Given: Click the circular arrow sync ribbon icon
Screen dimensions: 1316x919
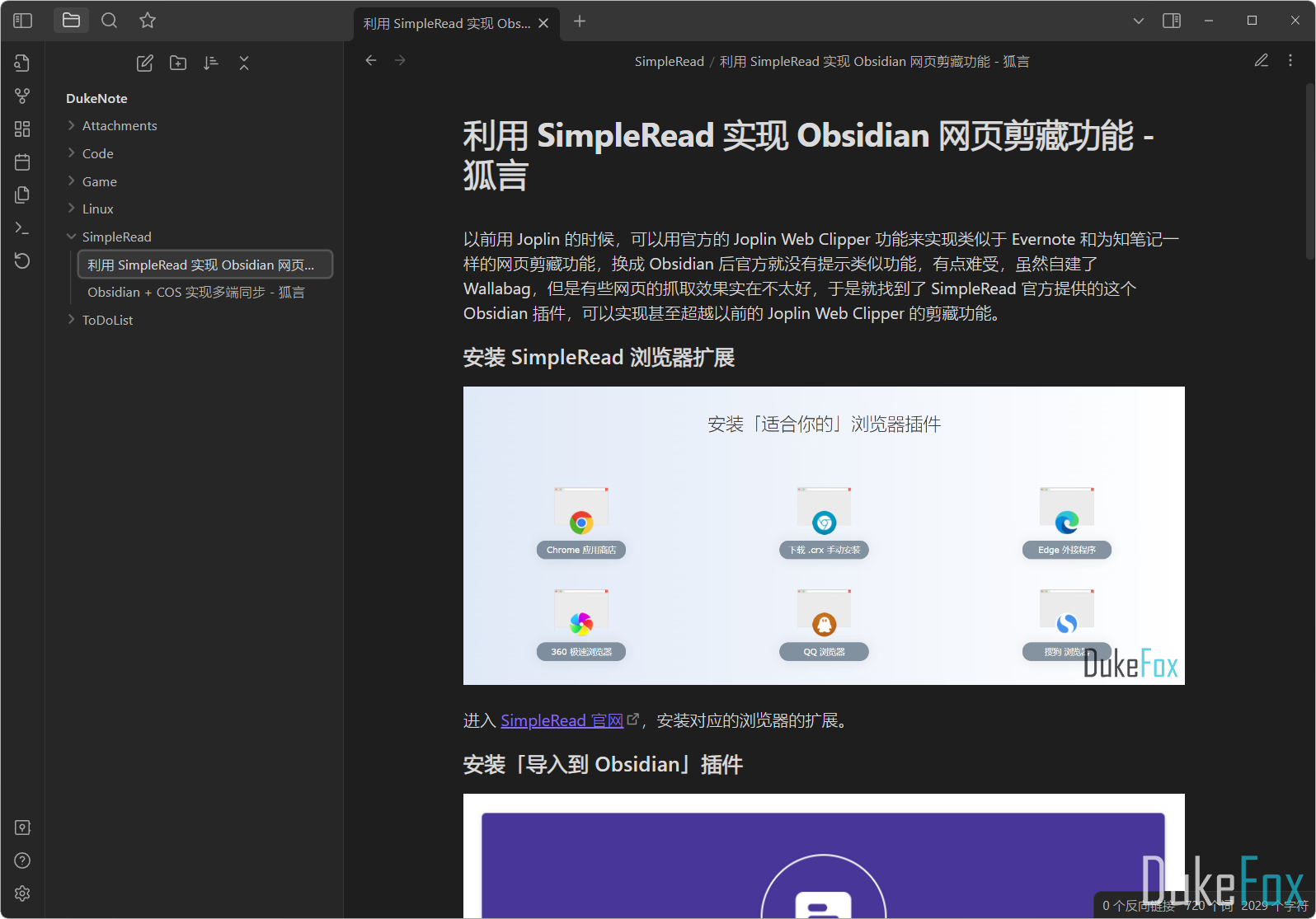Looking at the screenshot, I should click(x=22, y=260).
